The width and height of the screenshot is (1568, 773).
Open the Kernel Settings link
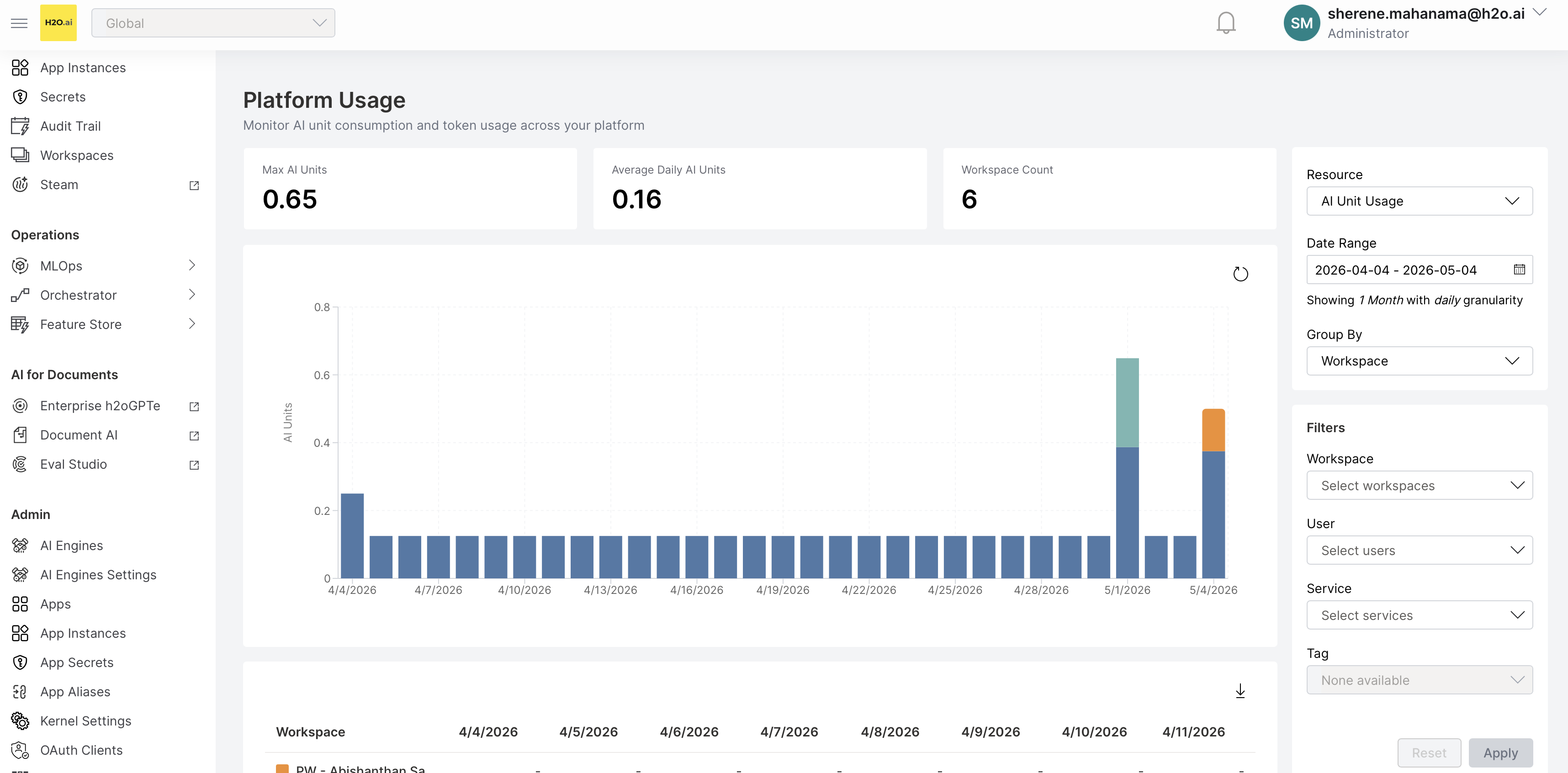click(x=86, y=721)
